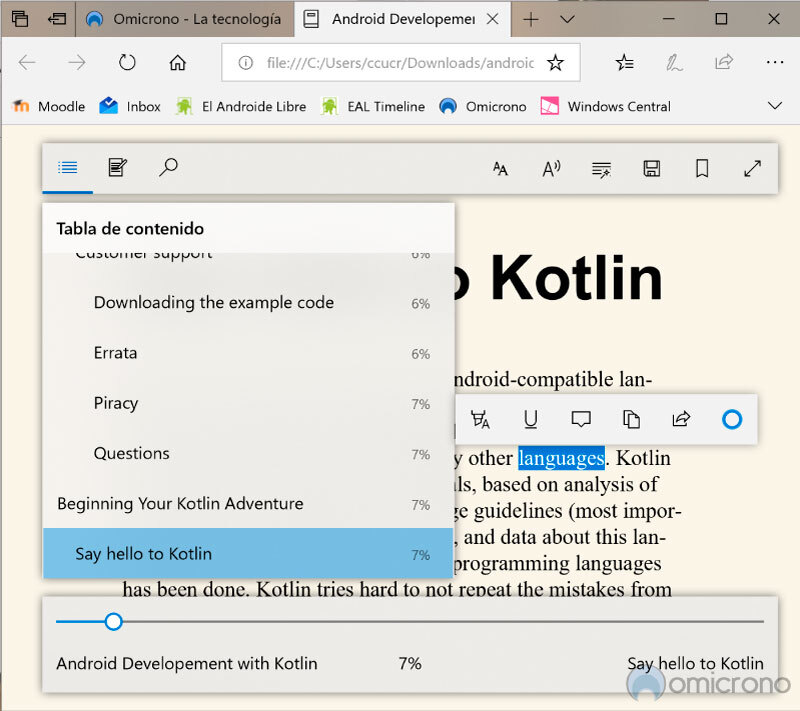
Task: Open Windows Central bookmark
Action: tap(606, 107)
